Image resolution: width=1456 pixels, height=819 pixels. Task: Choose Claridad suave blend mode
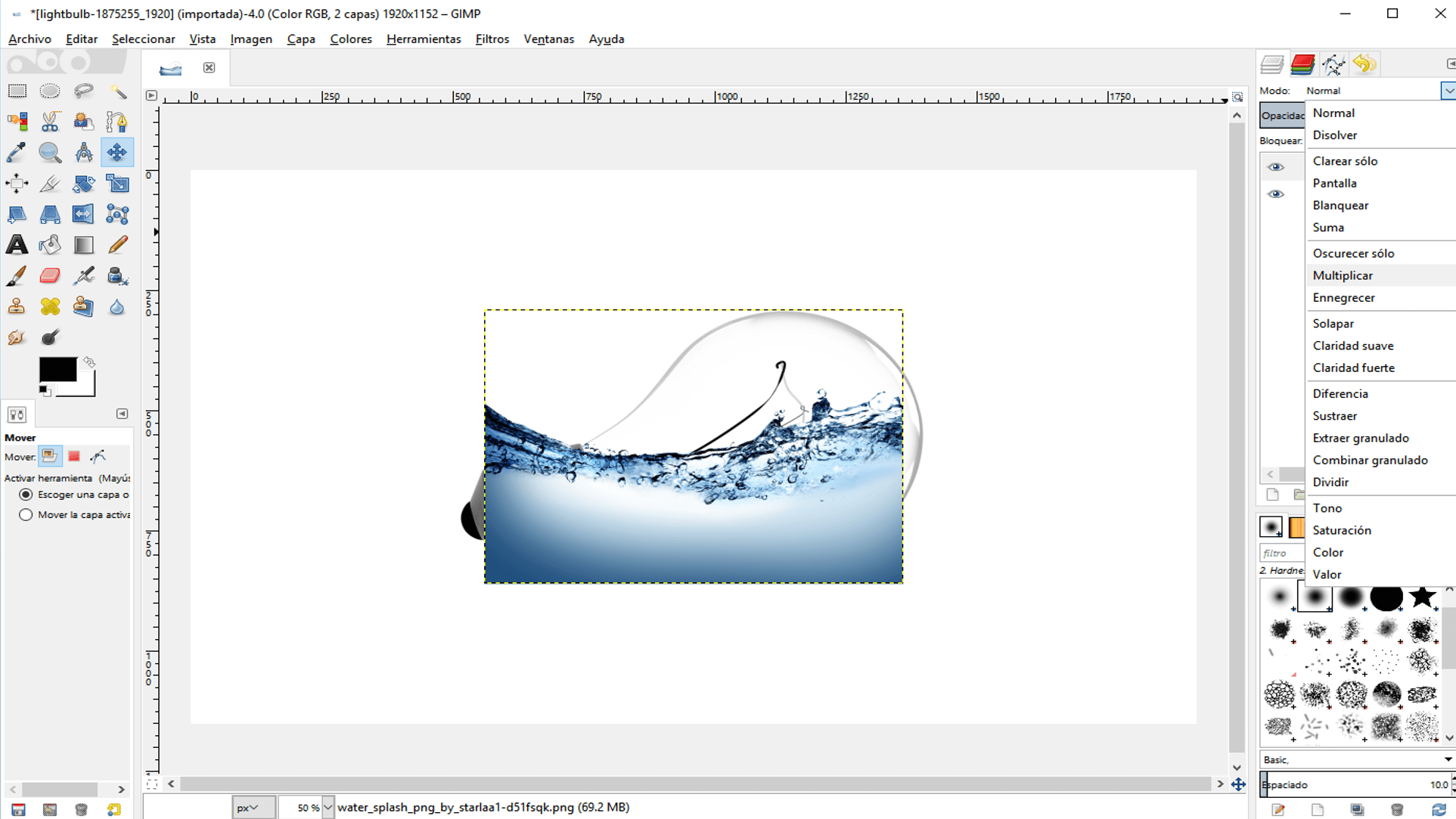click(1381, 346)
